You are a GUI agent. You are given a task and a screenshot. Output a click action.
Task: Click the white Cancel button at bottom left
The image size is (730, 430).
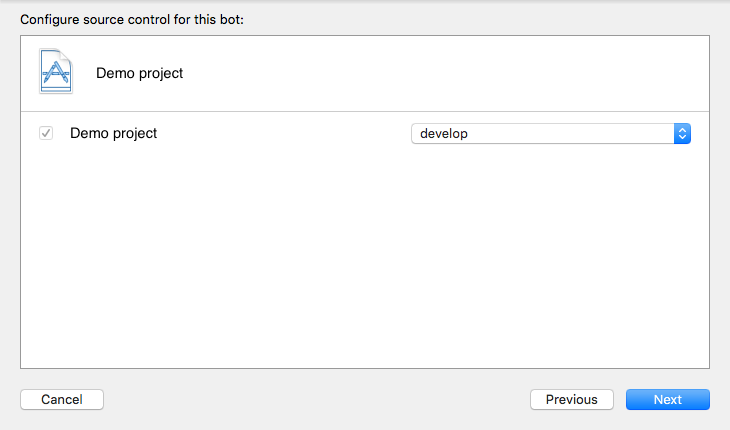tap(62, 399)
